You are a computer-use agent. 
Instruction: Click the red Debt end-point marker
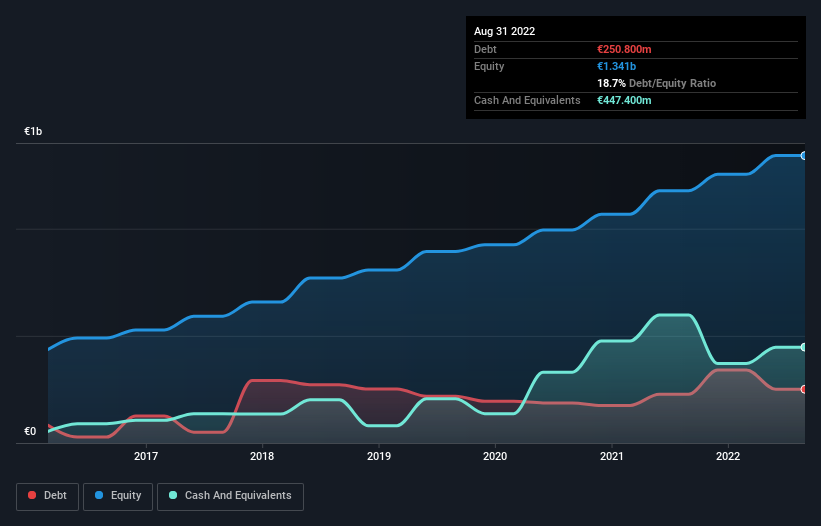(804, 389)
